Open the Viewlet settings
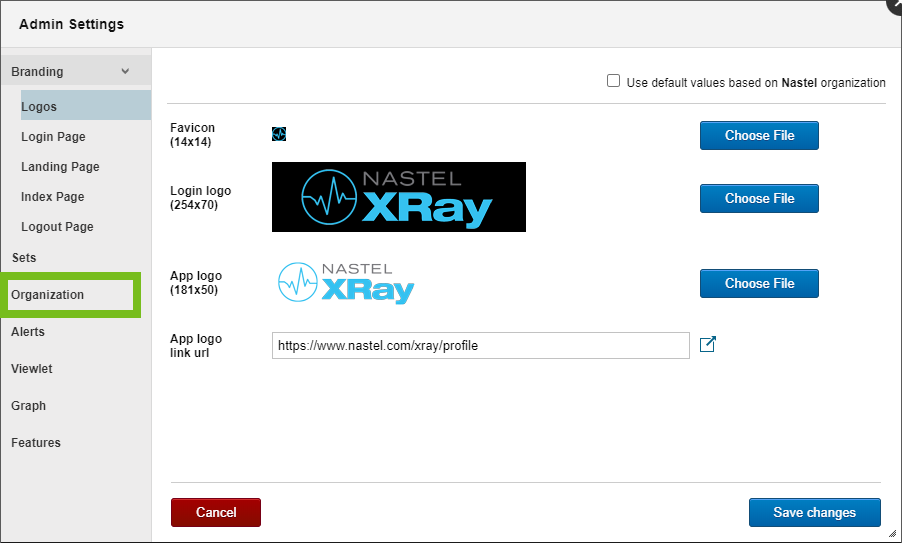Image resolution: width=902 pixels, height=543 pixels. pos(32,369)
